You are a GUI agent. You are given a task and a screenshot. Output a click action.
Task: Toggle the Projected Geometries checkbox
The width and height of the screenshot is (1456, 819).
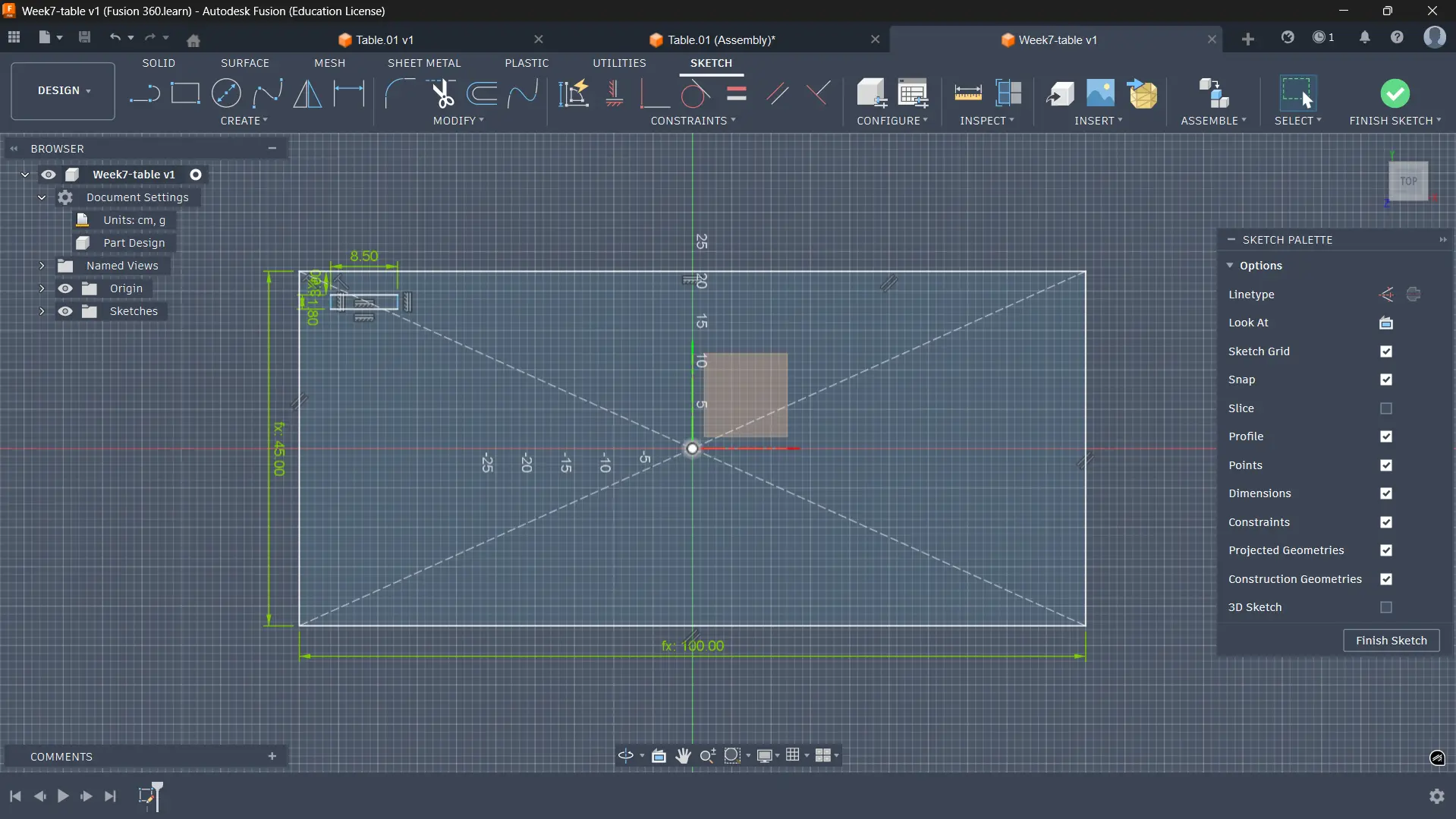point(1386,550)
